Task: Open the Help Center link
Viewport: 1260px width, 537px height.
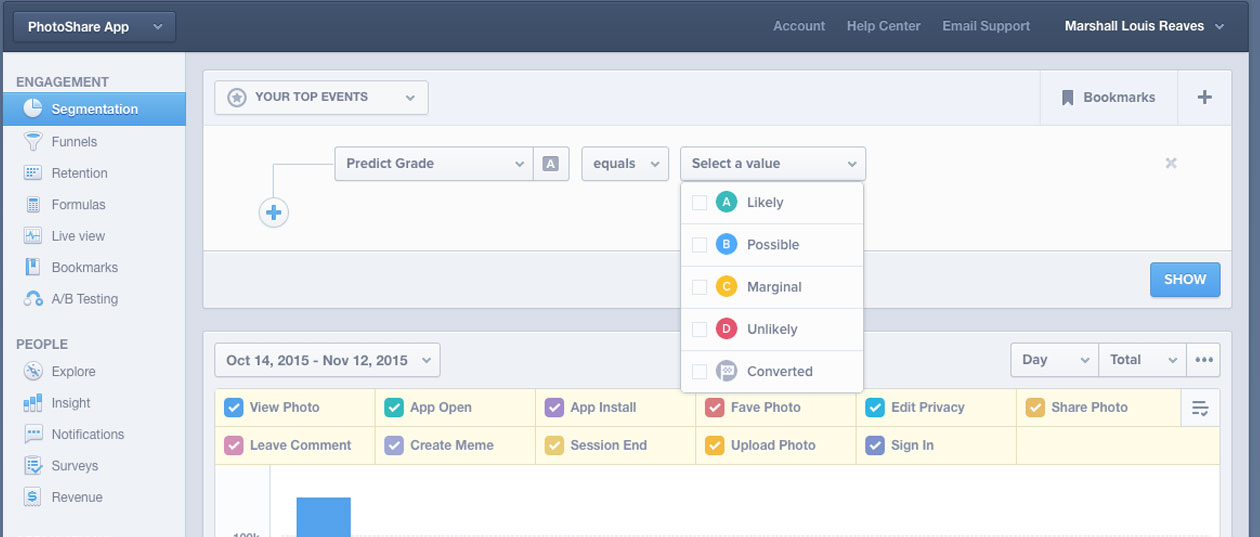Action: click(x=883, y=26)
